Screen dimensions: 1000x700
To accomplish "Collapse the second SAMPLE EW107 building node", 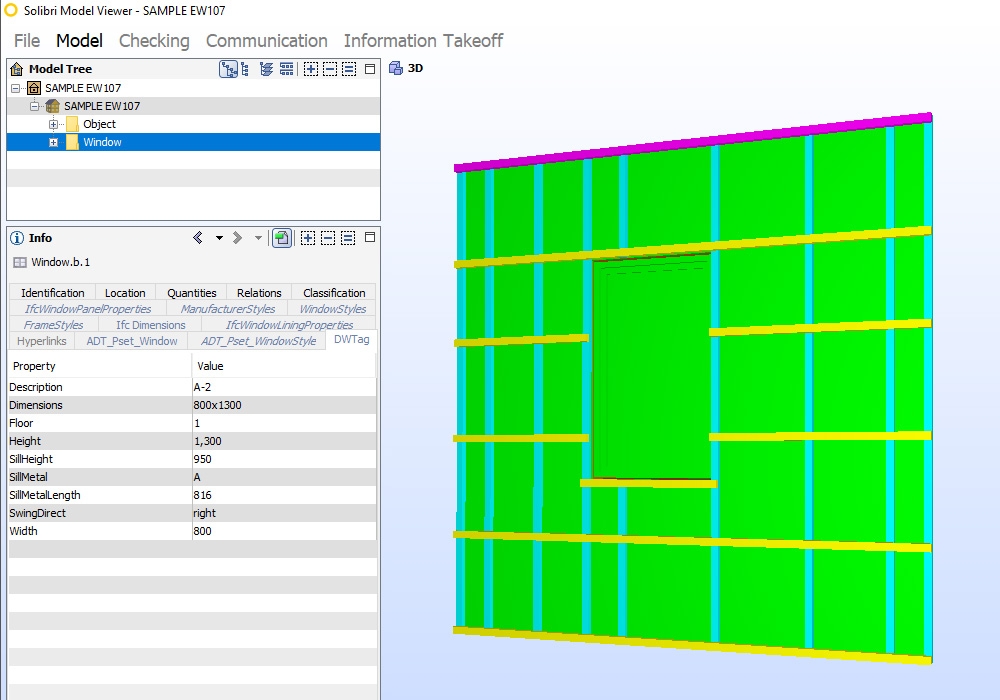I will (x=35, y=106).
